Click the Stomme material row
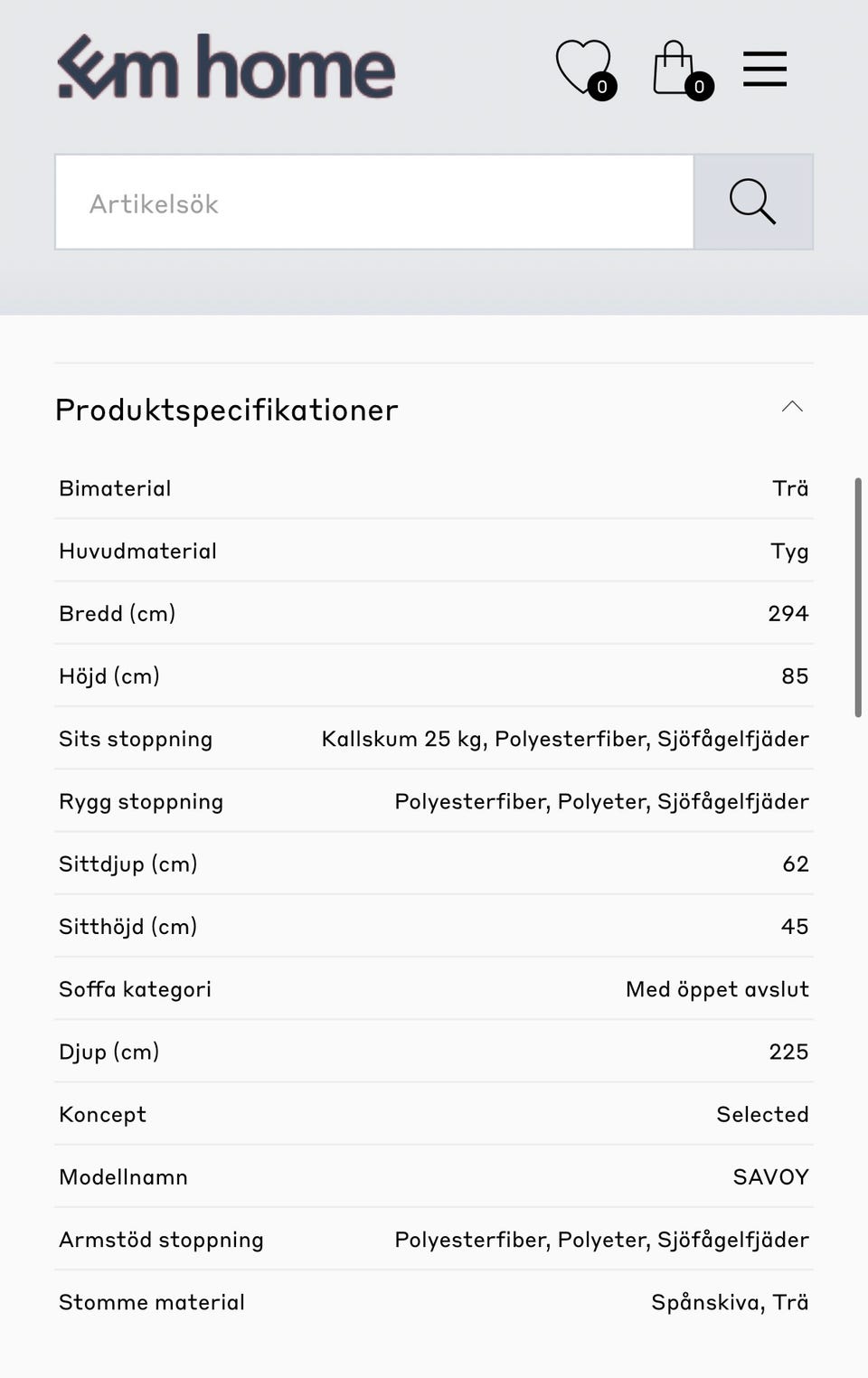This screenshot has height=1378, width=868. [x=434, y=1302]
